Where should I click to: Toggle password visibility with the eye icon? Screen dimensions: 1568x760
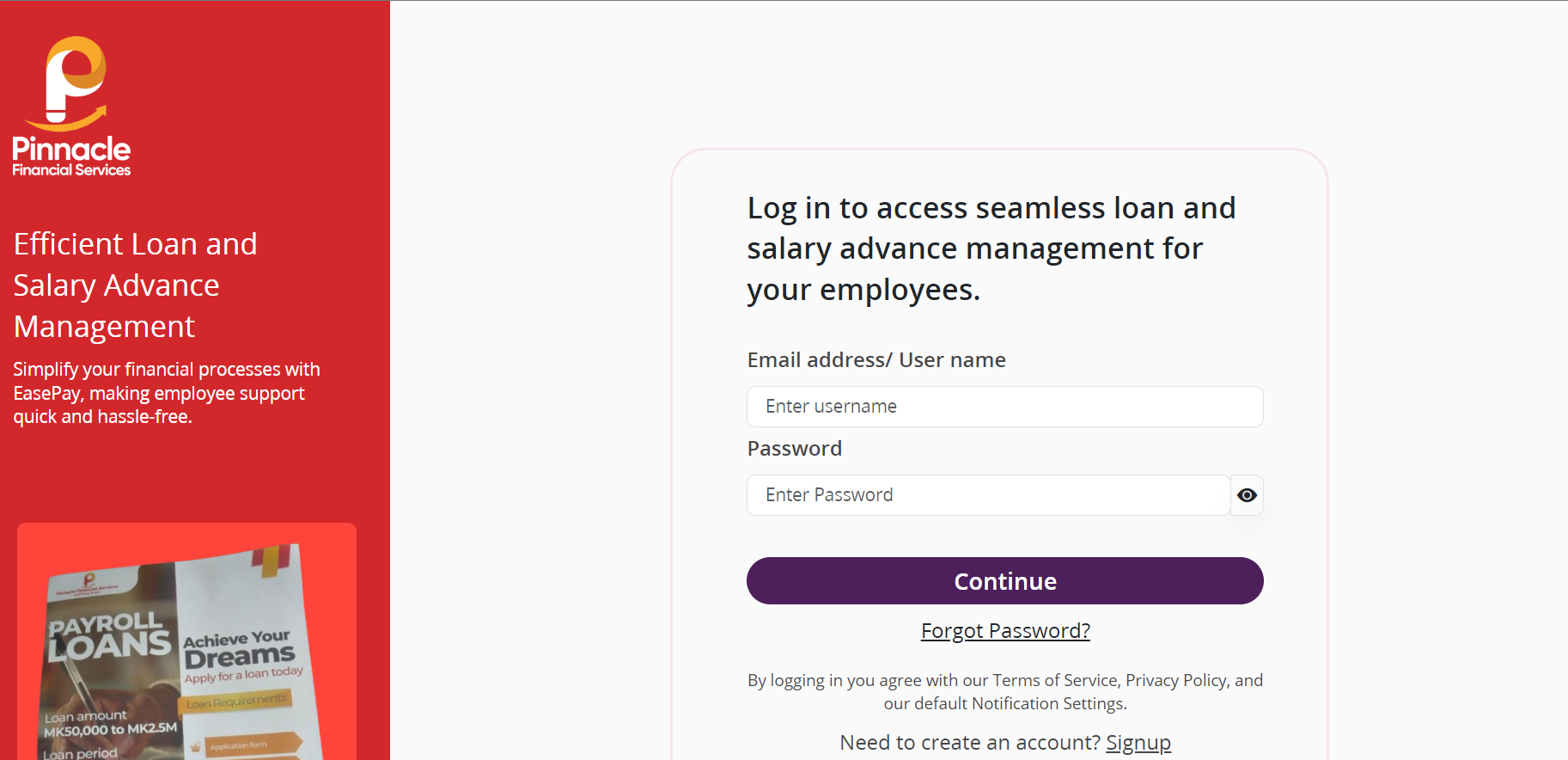tap(1247, 495)
